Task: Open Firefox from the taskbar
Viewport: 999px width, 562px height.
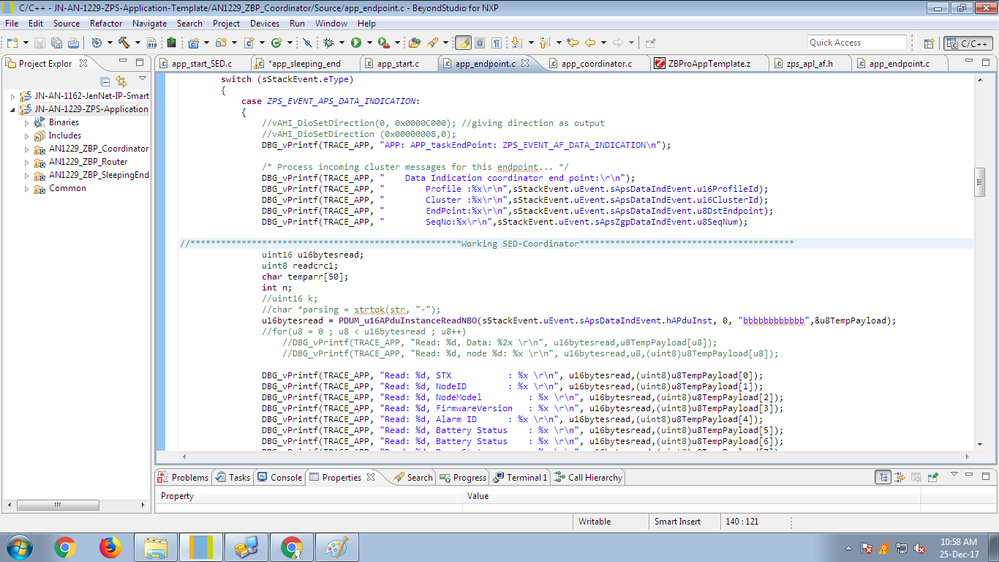Action: [110, 547]
